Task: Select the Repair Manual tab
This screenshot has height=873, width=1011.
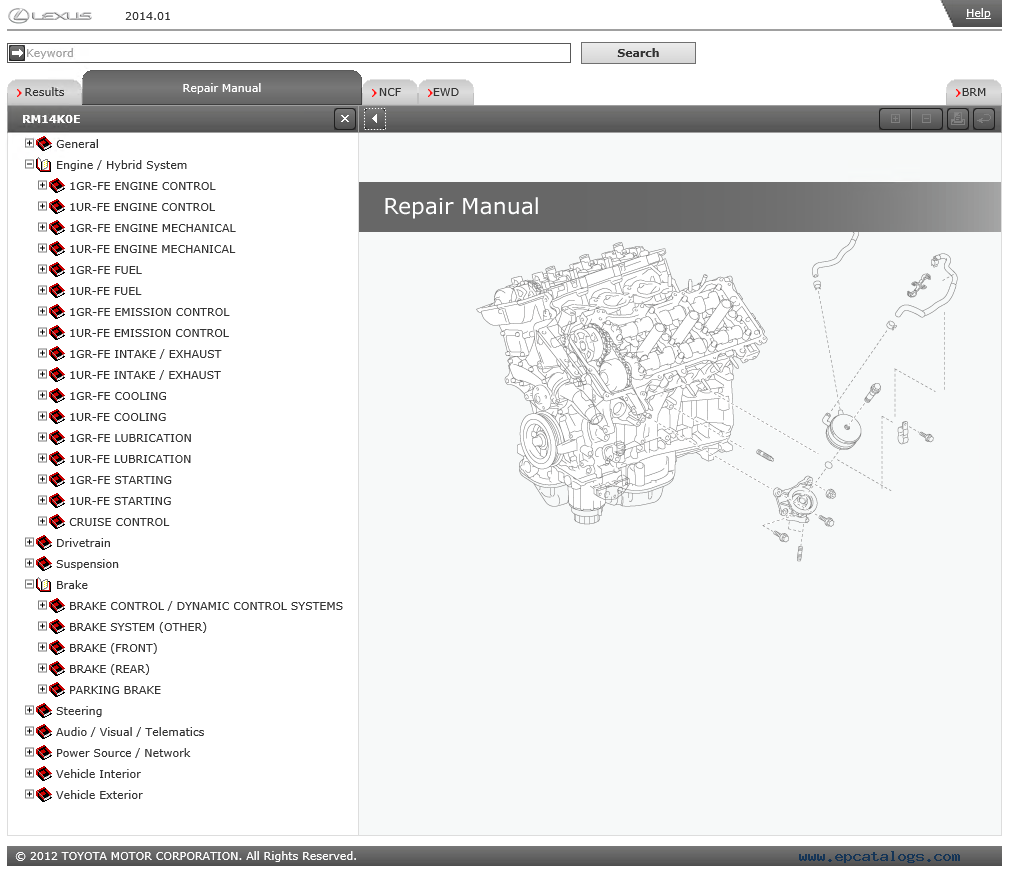Action: pos(222,88)
